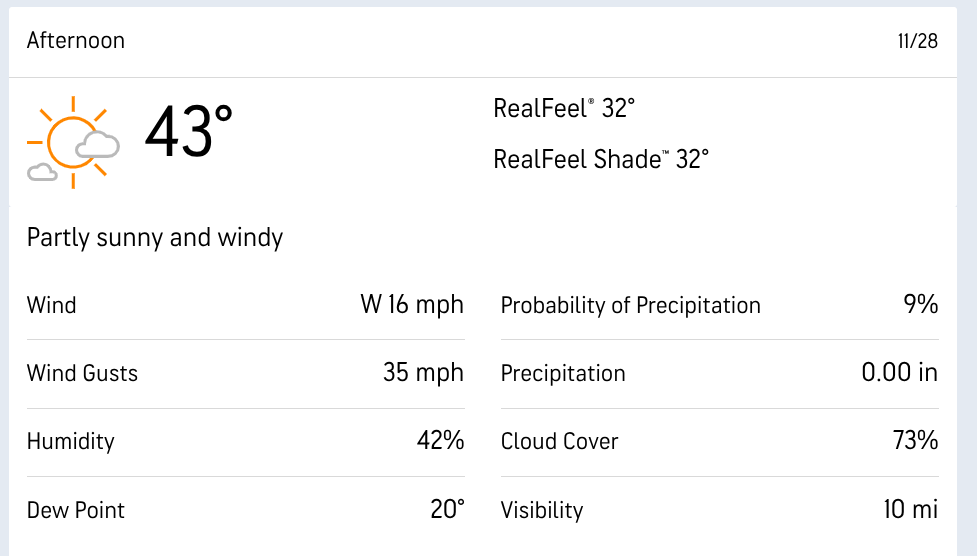This screenshot has height=556, width=977.
Task: Select the Partly sunny and windy description
Action: click(155, 238)
